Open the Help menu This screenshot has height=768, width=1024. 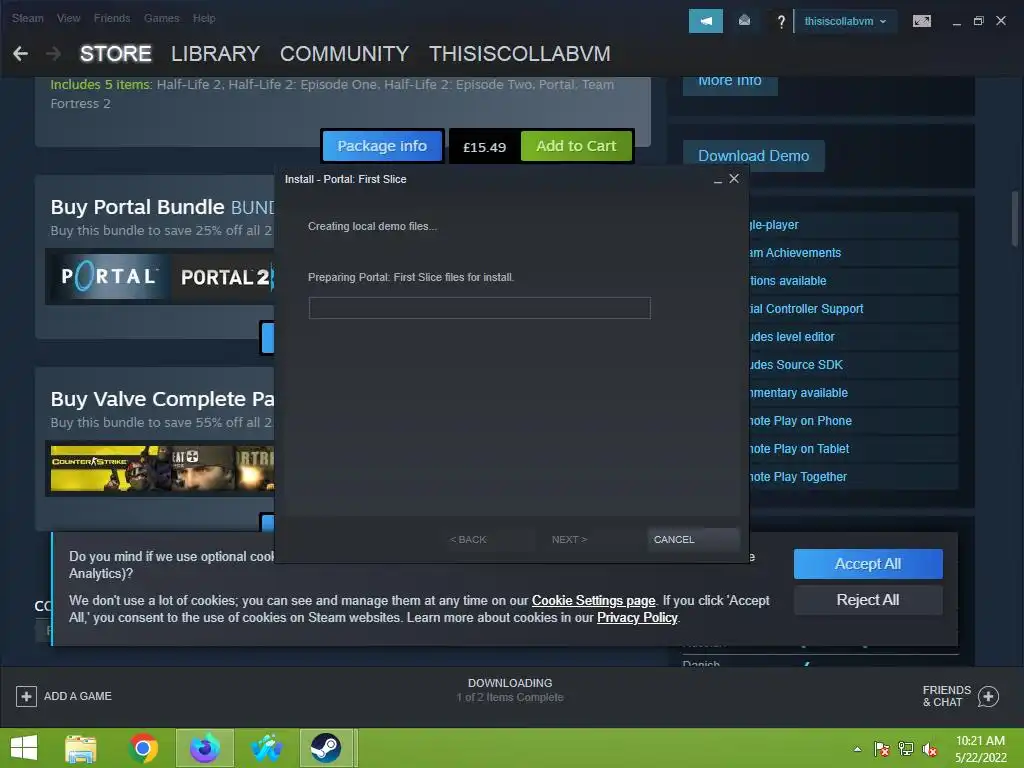coord(204,18)
